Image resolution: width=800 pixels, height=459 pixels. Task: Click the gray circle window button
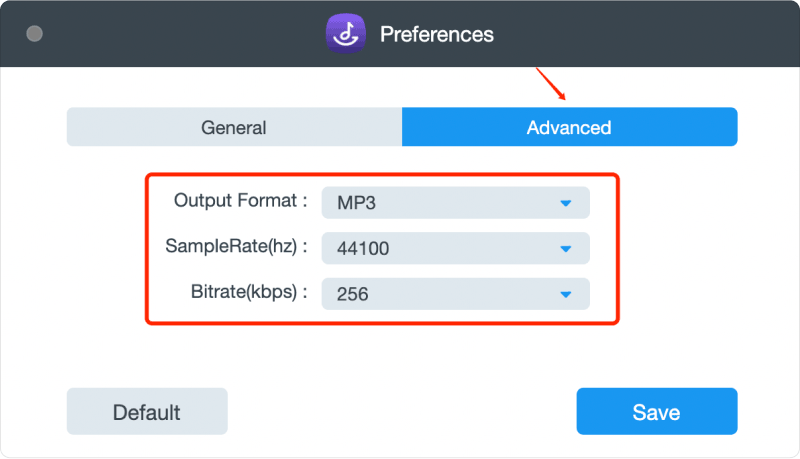34,34
